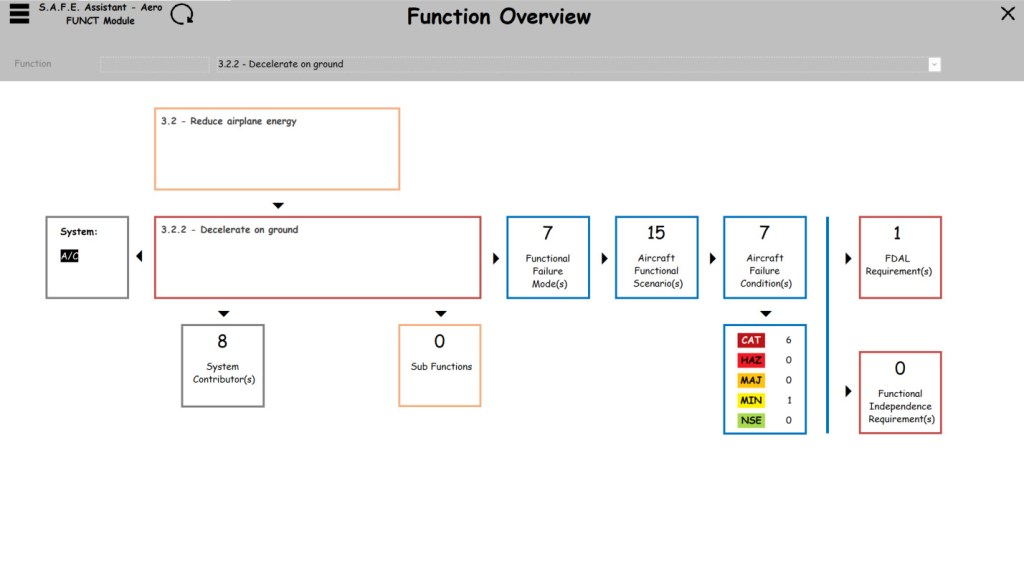Open the 7 Functional Failure Mode(s) tile
The image size is (1024, 569).
(547, 257)
